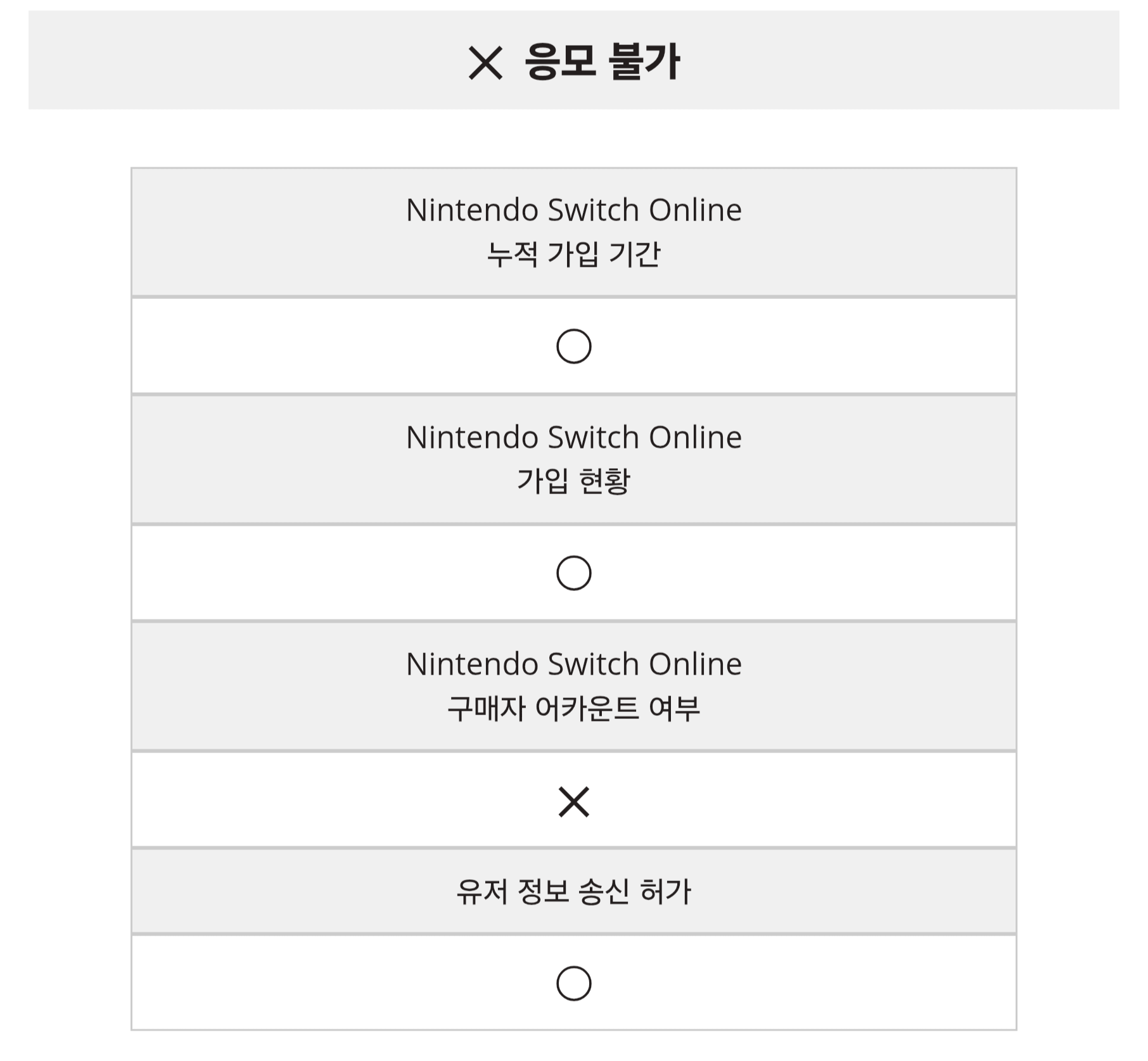Click the circle under 누적 가입 기간
The height and width of the screenshot is (1061, 1148).
(x=573, y=346)
